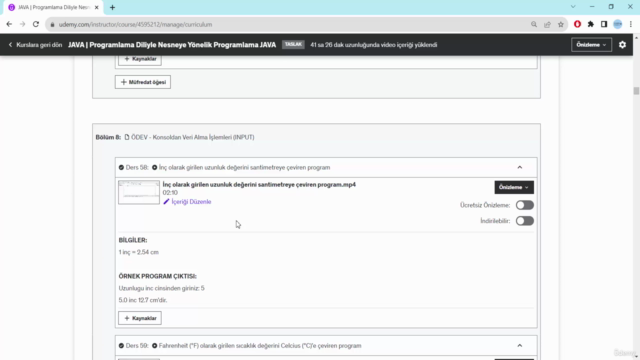This screenshot has height=360, width=640.
Task: Collapse the Ders 58 lecture panel
Action: tap(520, 167)
